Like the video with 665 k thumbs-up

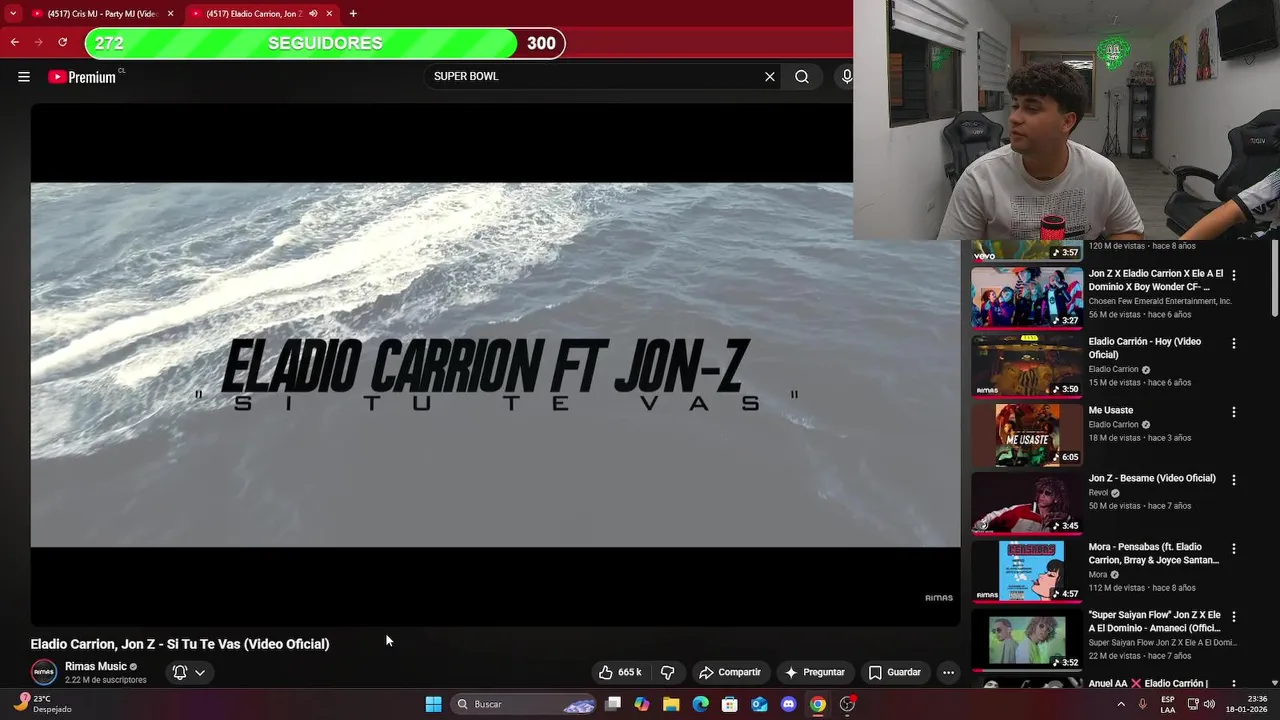pyautogui.click(x=620, y=672)
